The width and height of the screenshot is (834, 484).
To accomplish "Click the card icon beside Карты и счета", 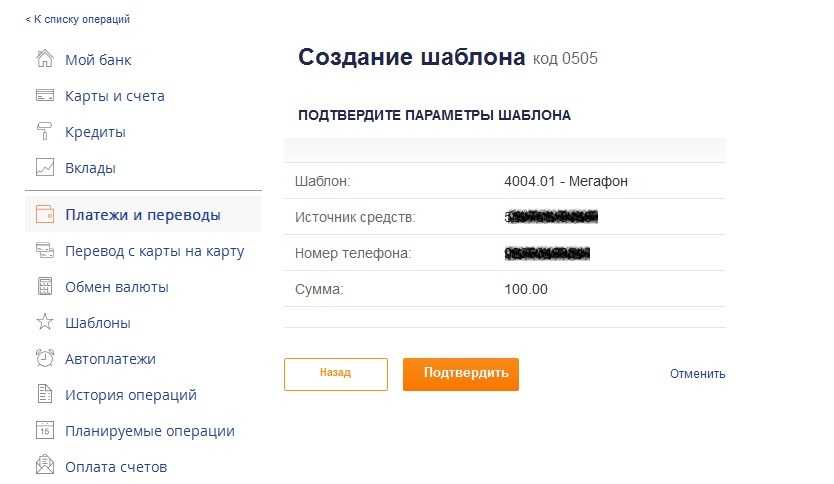I will pos(44,96).
